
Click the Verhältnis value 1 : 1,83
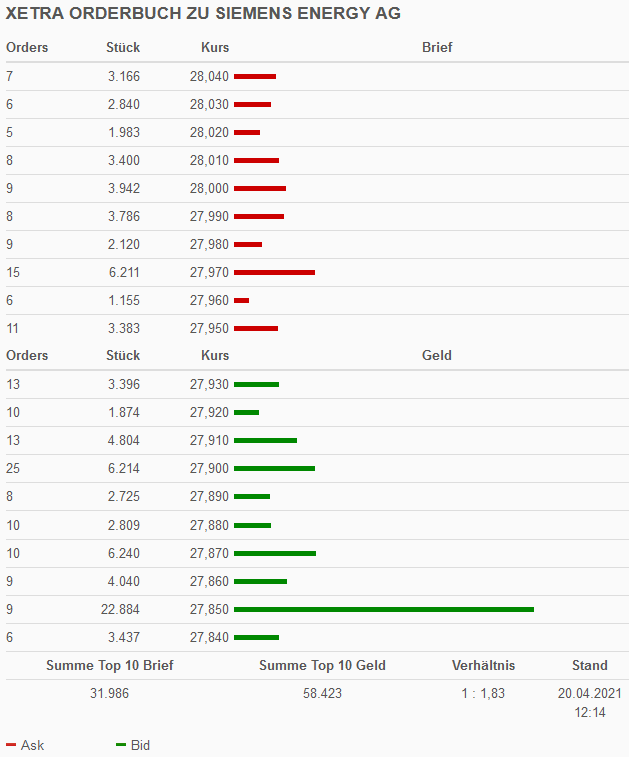[x=476, y=692]
